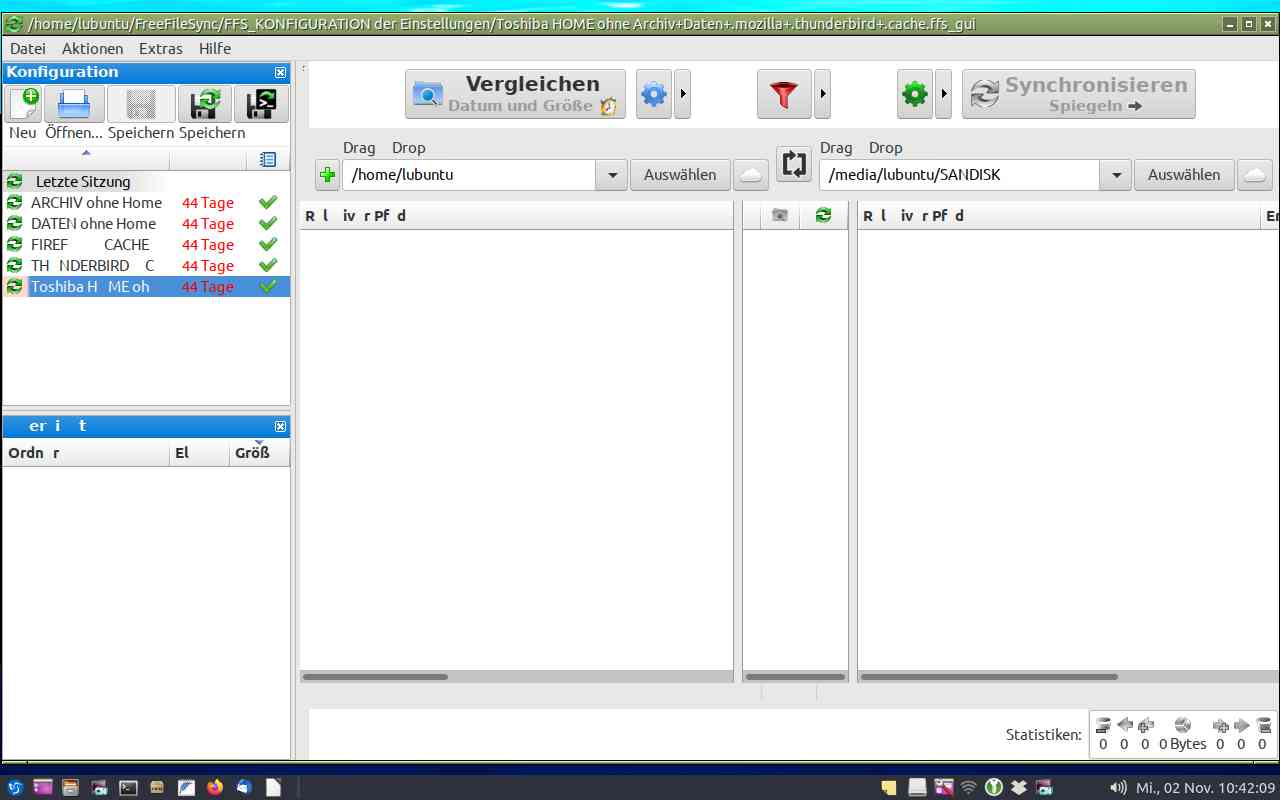
Task: Click the El column header
Action: tap(200, 453)
